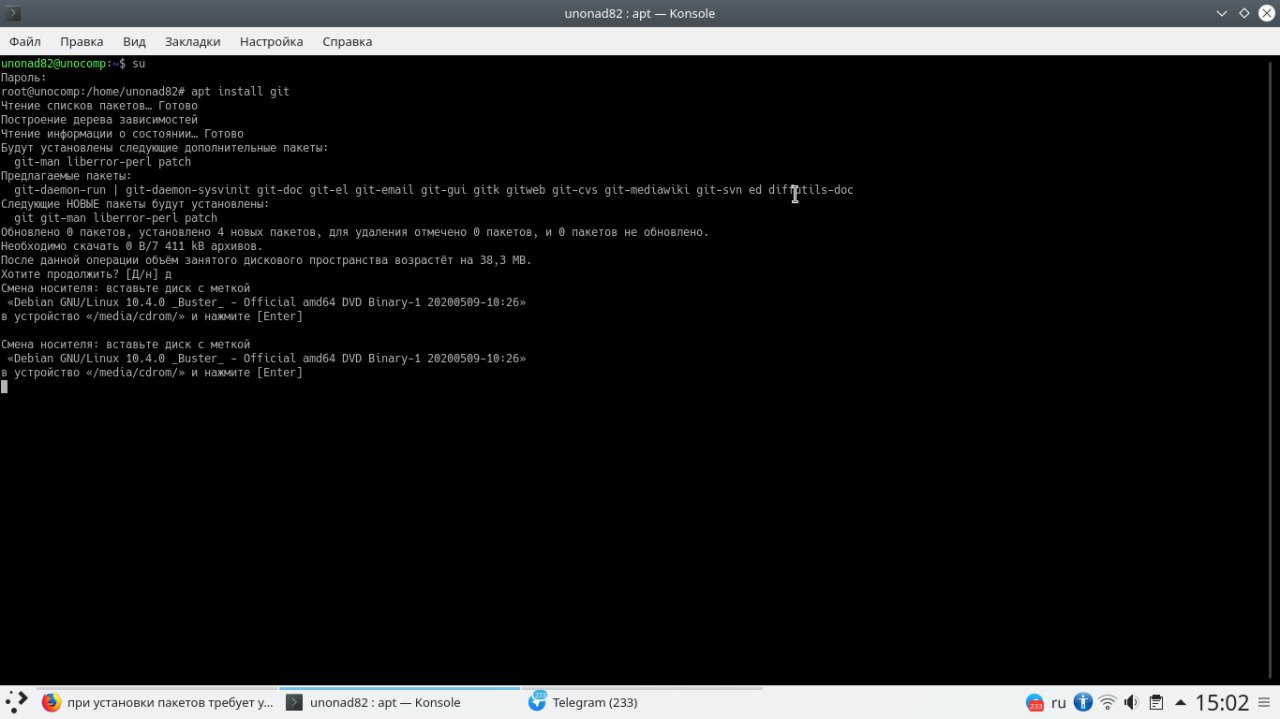Click the Telegram icon in the taskbar
The image size is (1280, 719).
[x=537, y=701]
